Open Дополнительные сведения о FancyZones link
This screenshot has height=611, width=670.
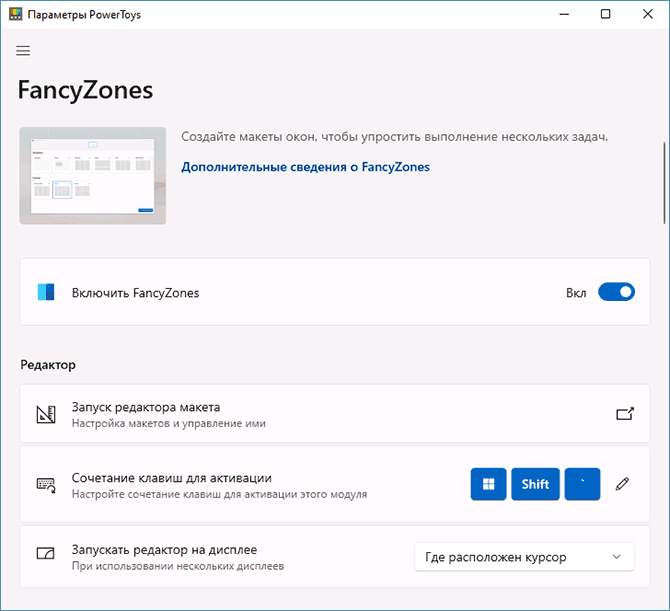pyautogui.click(x=306, y=167)
